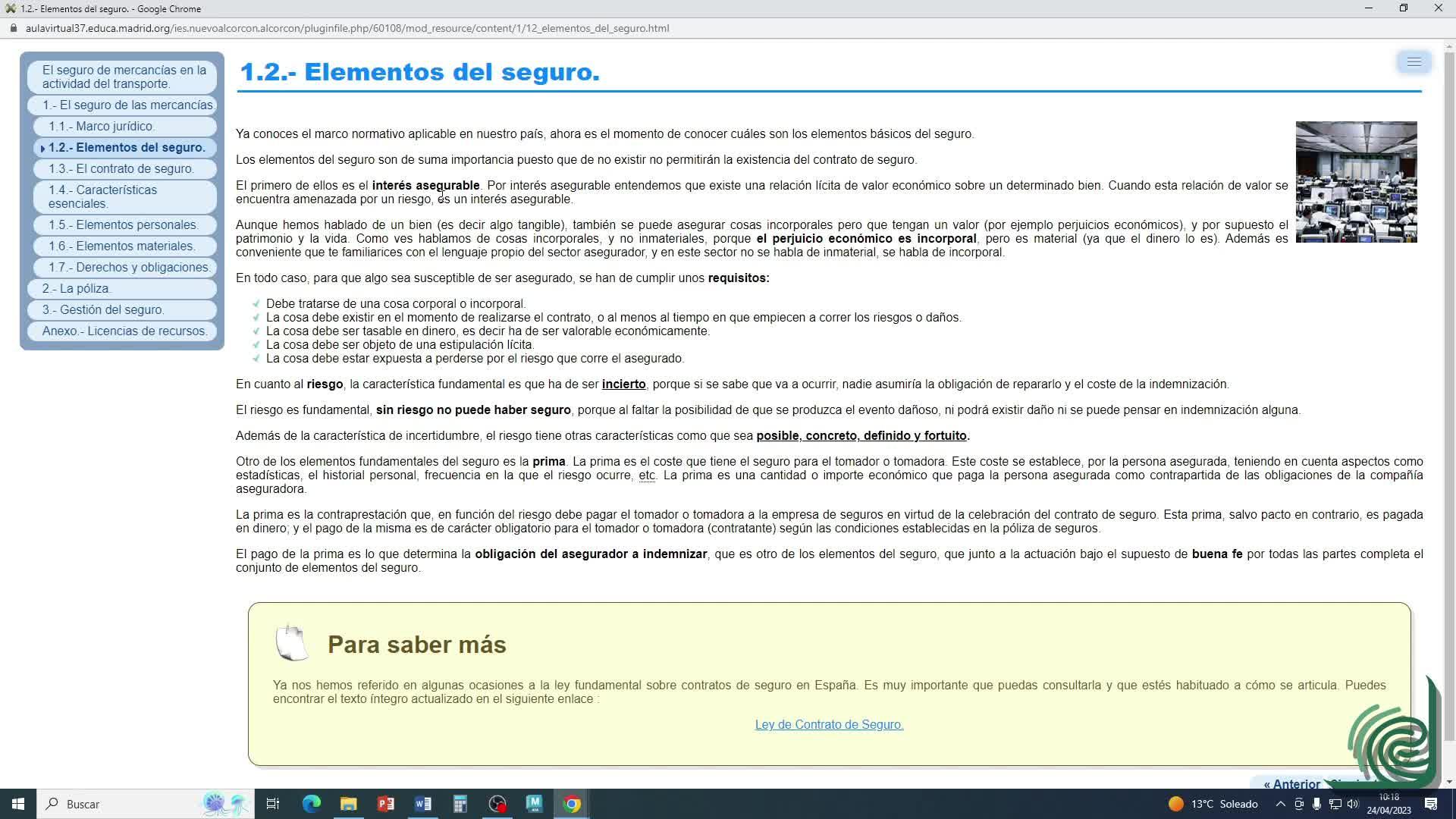The height and width of the screenshot is (819, 1456).
Task: Open Word from the taskbar
Action: (422, 804)
